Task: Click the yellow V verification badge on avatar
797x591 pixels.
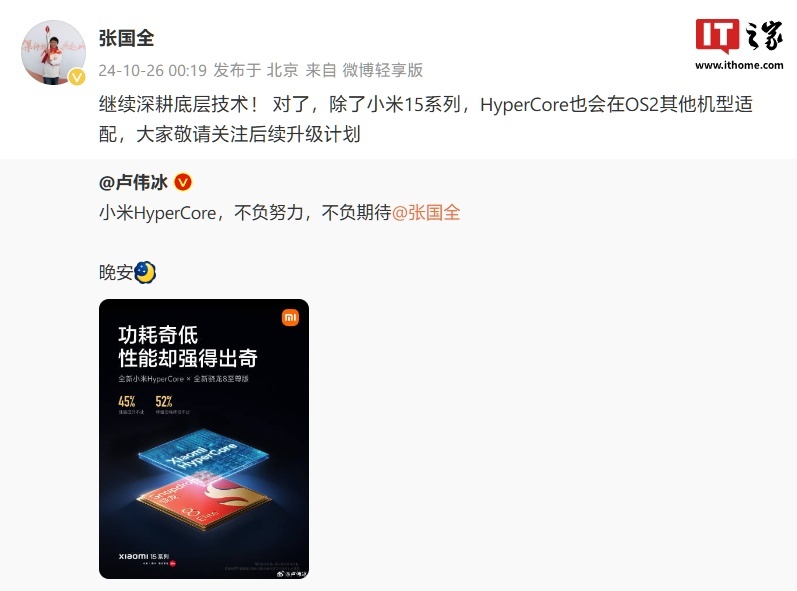Action: pos(77,77)
